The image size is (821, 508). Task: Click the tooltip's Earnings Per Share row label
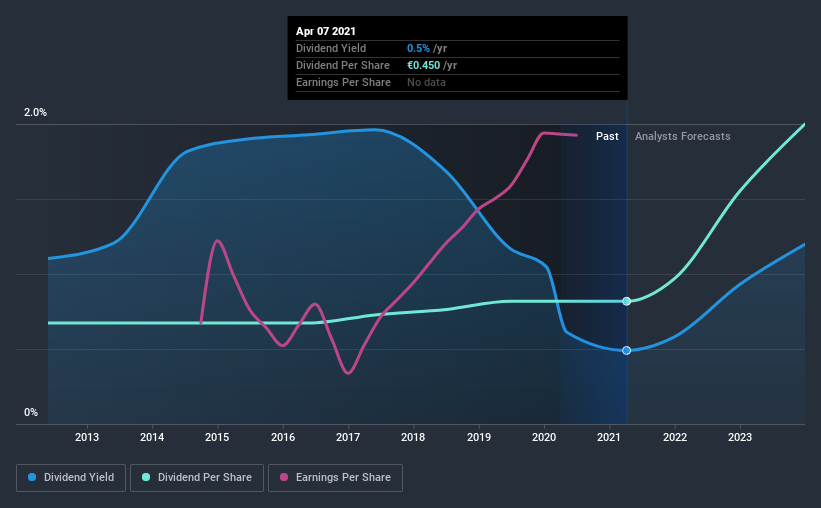coord(343,82)
